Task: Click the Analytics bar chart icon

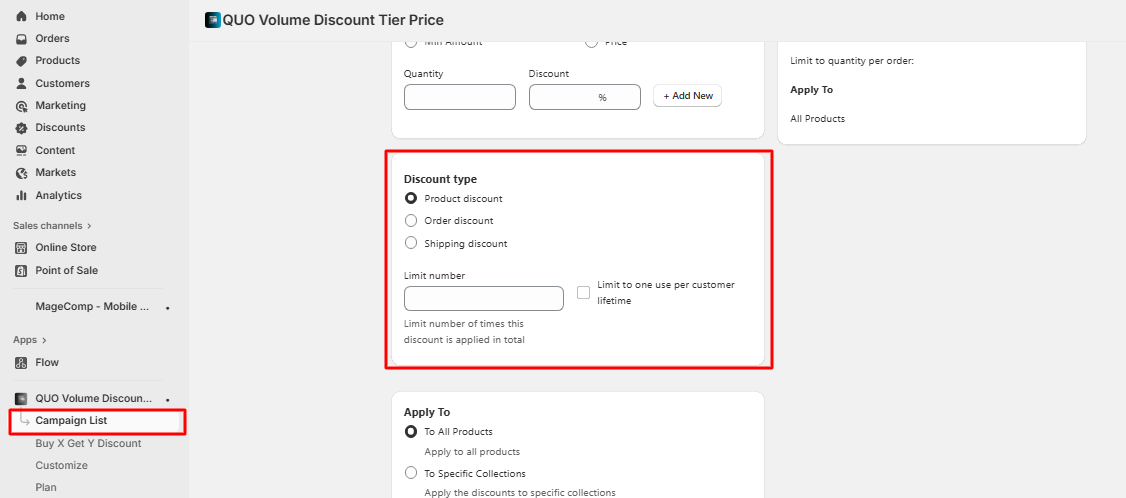Action: 21,195
